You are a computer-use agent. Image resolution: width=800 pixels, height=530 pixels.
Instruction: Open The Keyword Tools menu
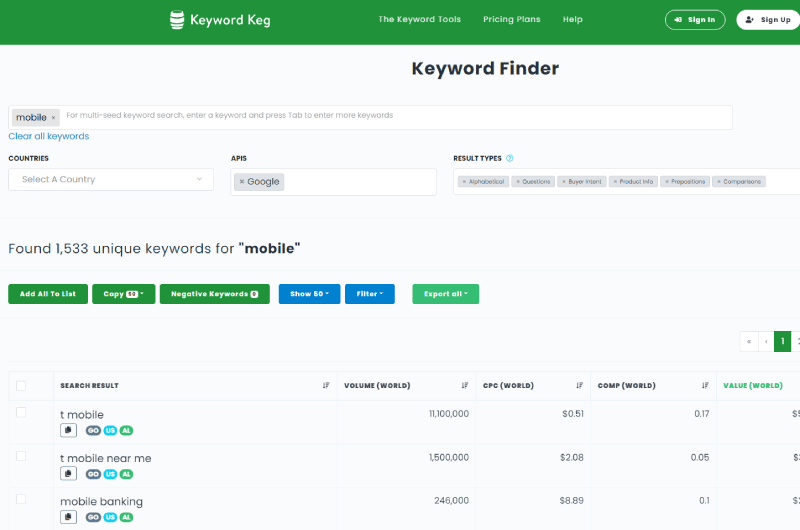(419, 19)
